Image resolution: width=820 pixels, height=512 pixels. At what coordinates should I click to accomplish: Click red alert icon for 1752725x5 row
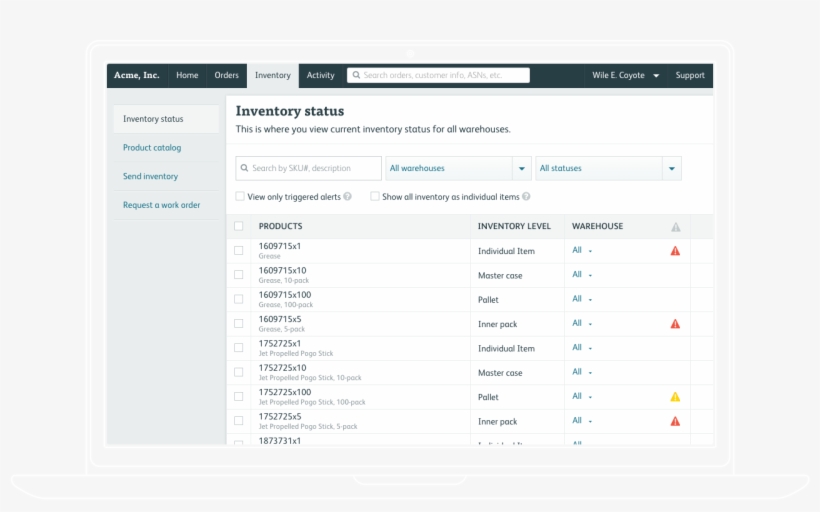tap(675, 421)
